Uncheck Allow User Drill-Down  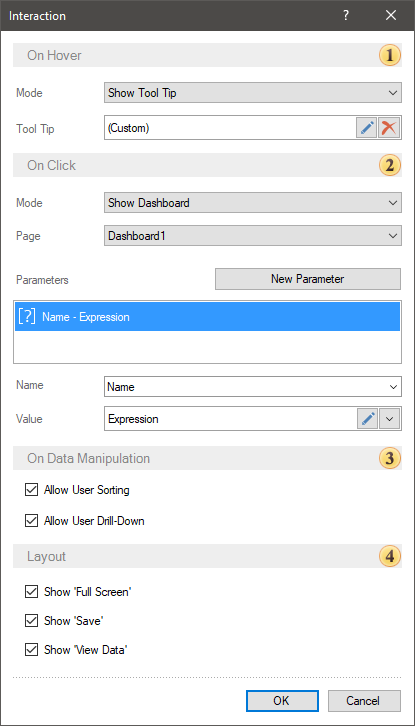pyautogui.click(x=31, y=521)
